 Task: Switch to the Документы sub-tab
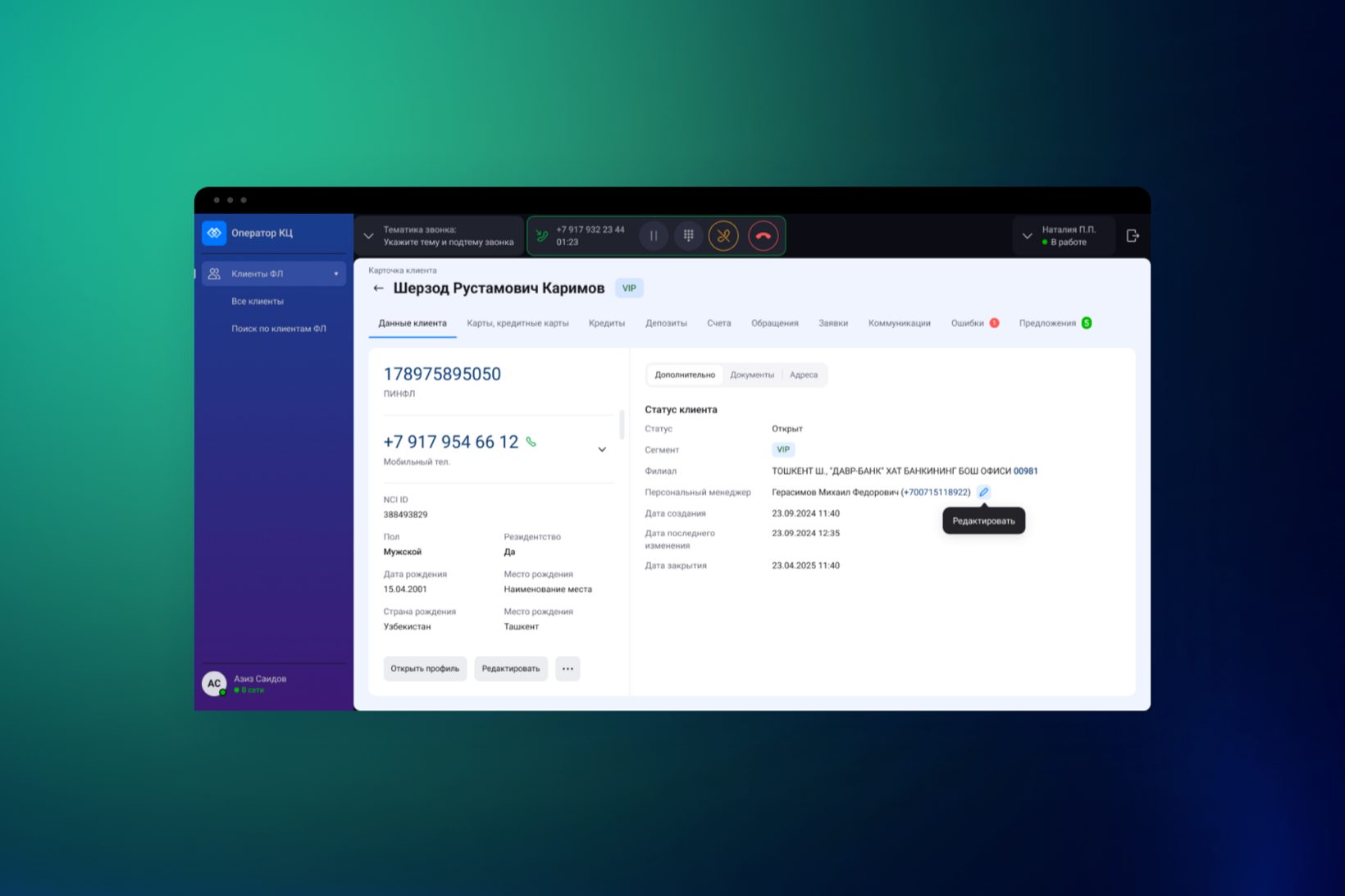pyautogui.click(x=752, y=375)
